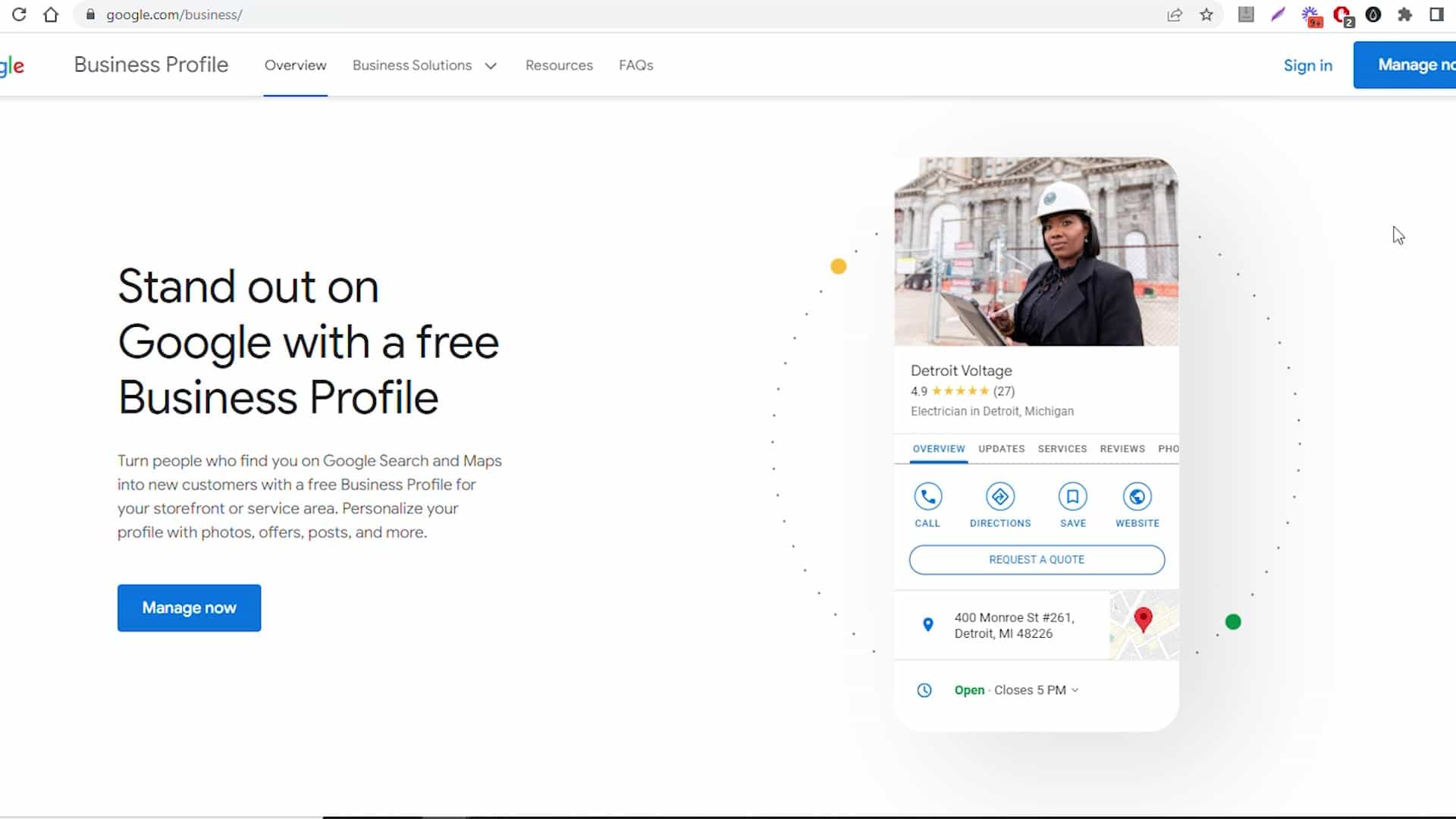This screenshot has width=1456, height=819.
Task: Select the SERVICES tab on the card
Action: click(1062, 449)
